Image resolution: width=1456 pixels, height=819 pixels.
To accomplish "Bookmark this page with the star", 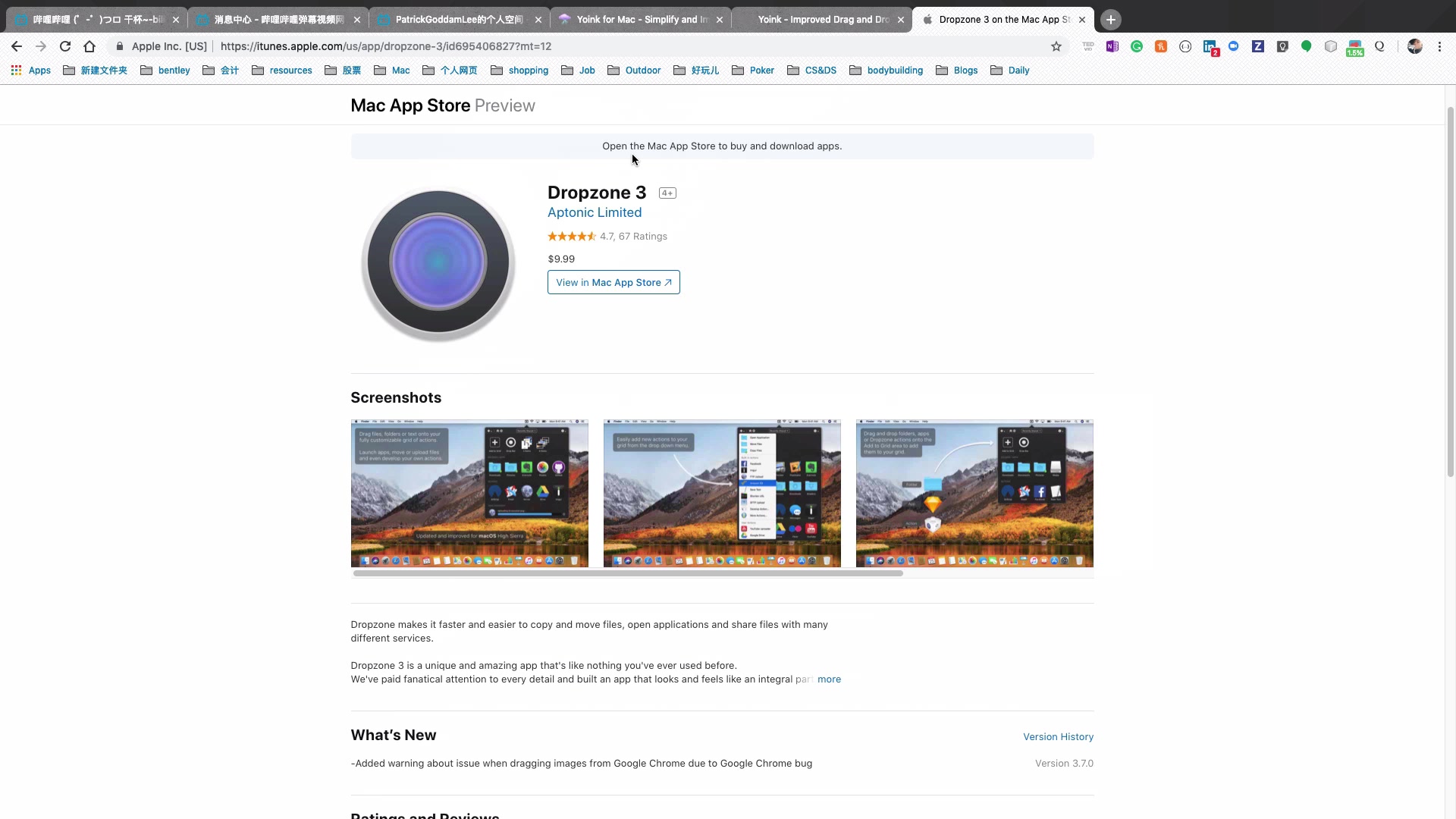I will tap(1056, 46).
